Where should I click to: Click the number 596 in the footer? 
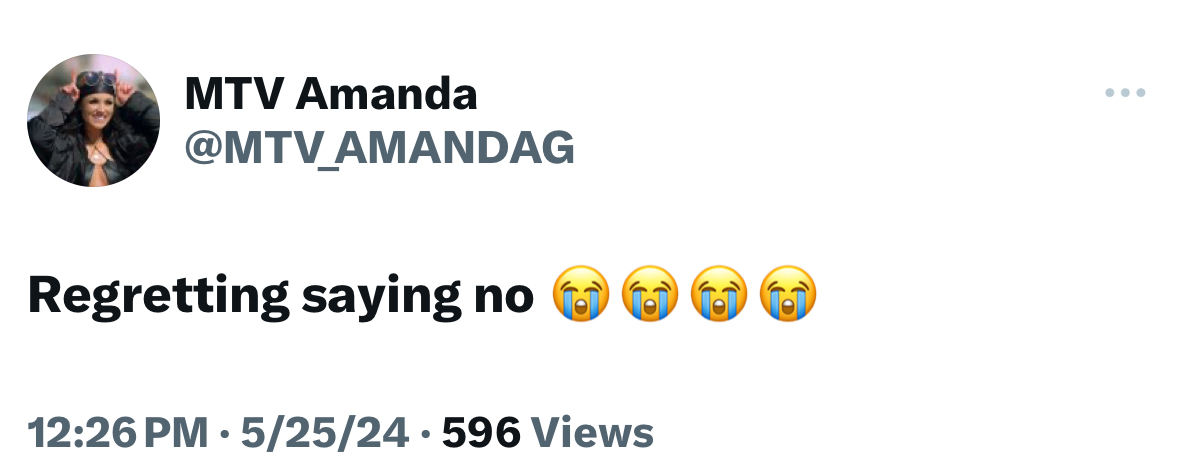(x=481, y=433)
